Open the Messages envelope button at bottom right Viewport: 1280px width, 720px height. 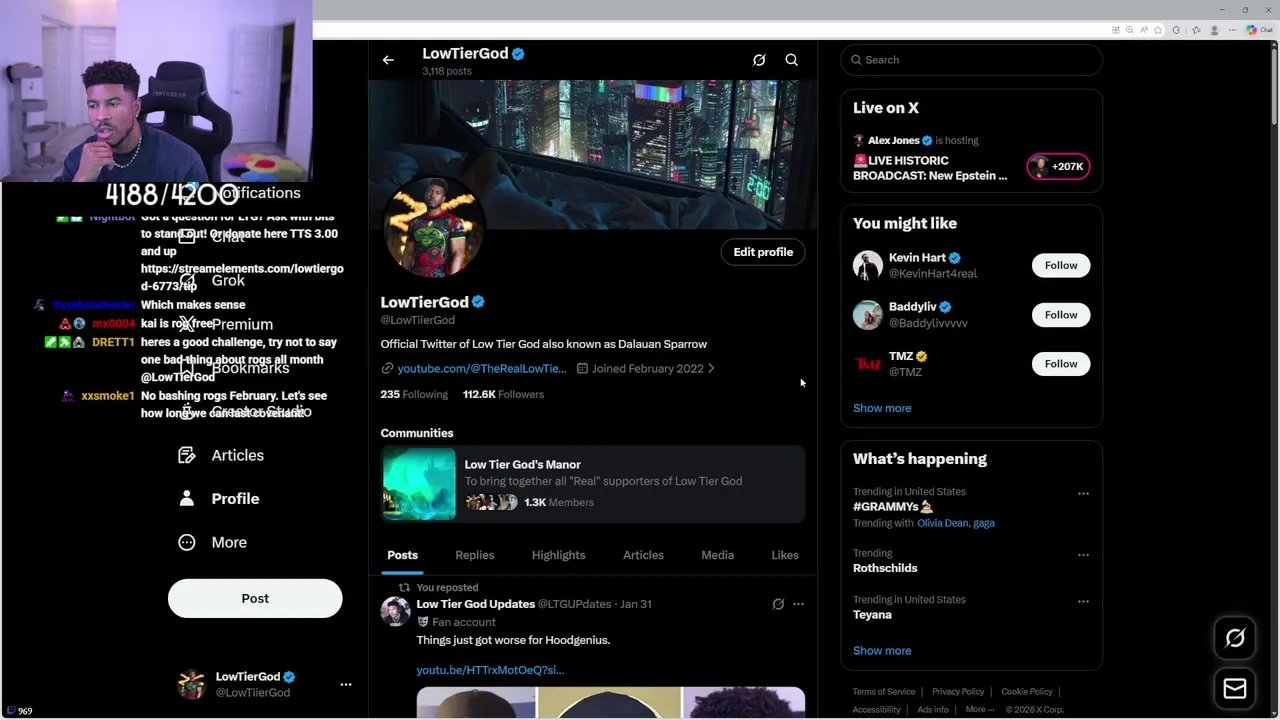point(1235,688)
